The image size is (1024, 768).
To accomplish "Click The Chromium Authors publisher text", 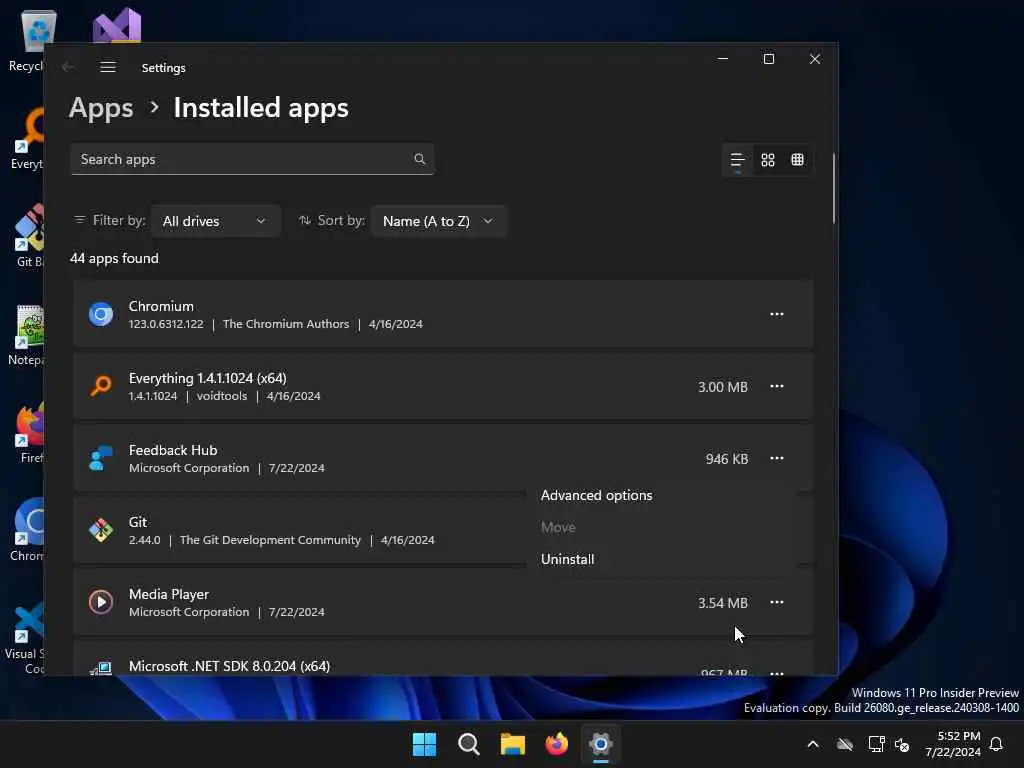I will pyautogui.click(x=286, y=324).
